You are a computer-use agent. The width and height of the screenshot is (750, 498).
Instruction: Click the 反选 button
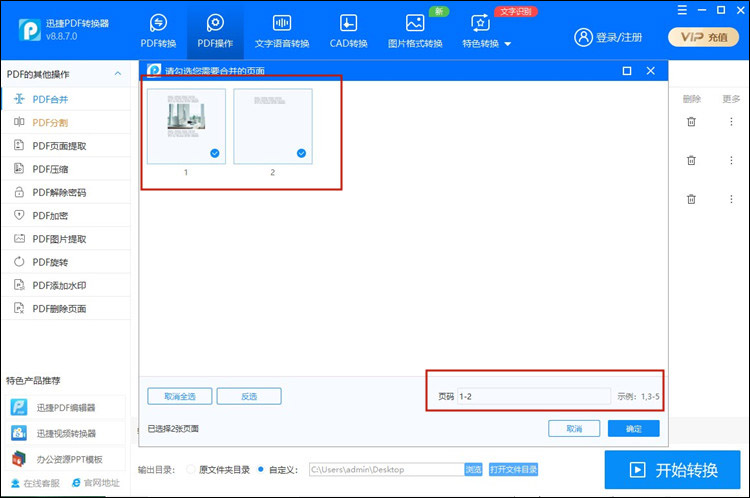(x=249, y=396)
